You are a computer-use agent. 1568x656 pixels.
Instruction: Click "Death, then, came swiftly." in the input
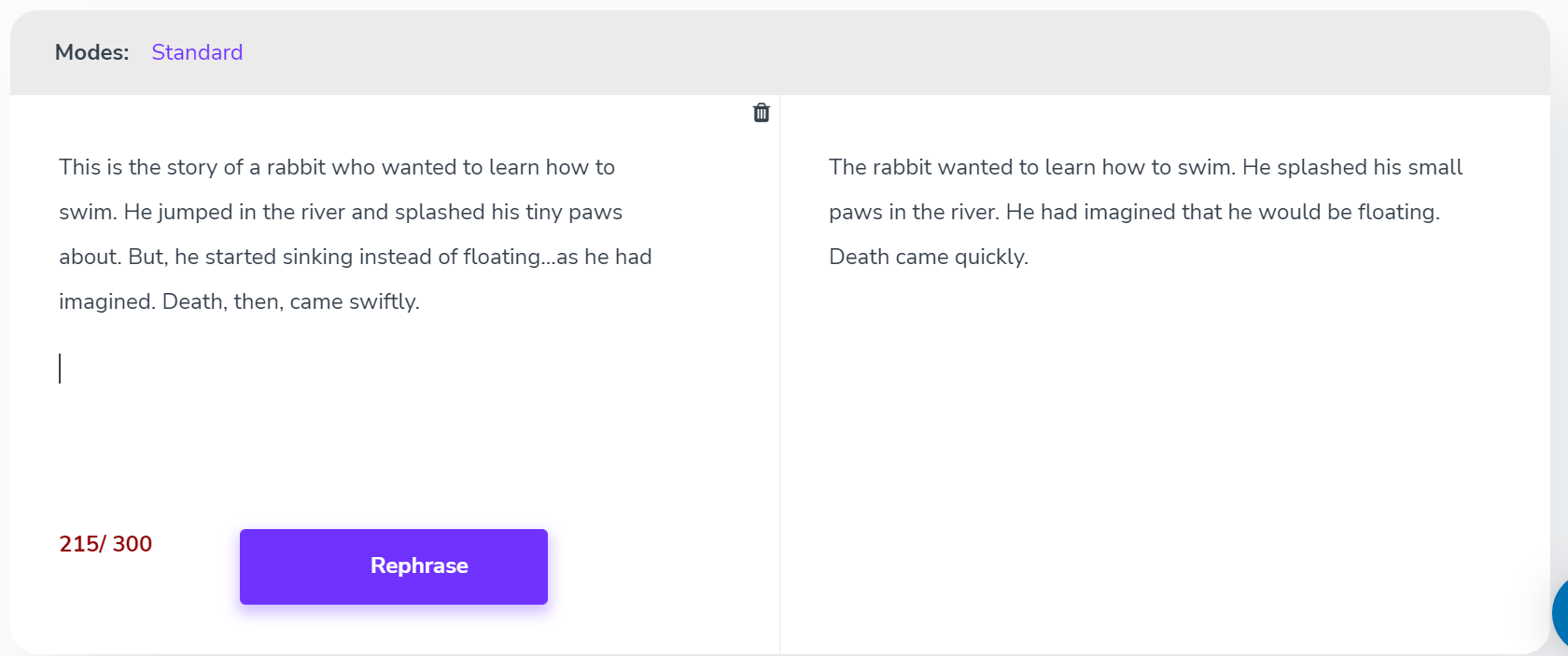tap(290, 301)
